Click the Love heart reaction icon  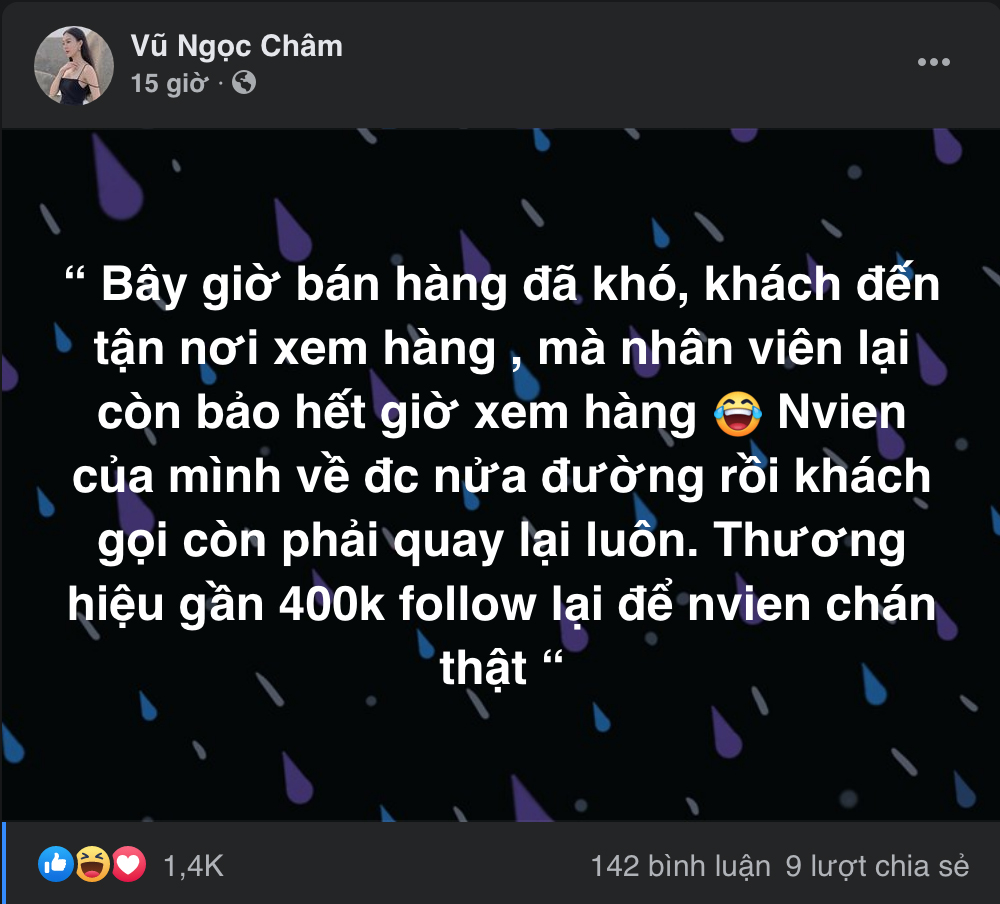[x=129, y=864]
